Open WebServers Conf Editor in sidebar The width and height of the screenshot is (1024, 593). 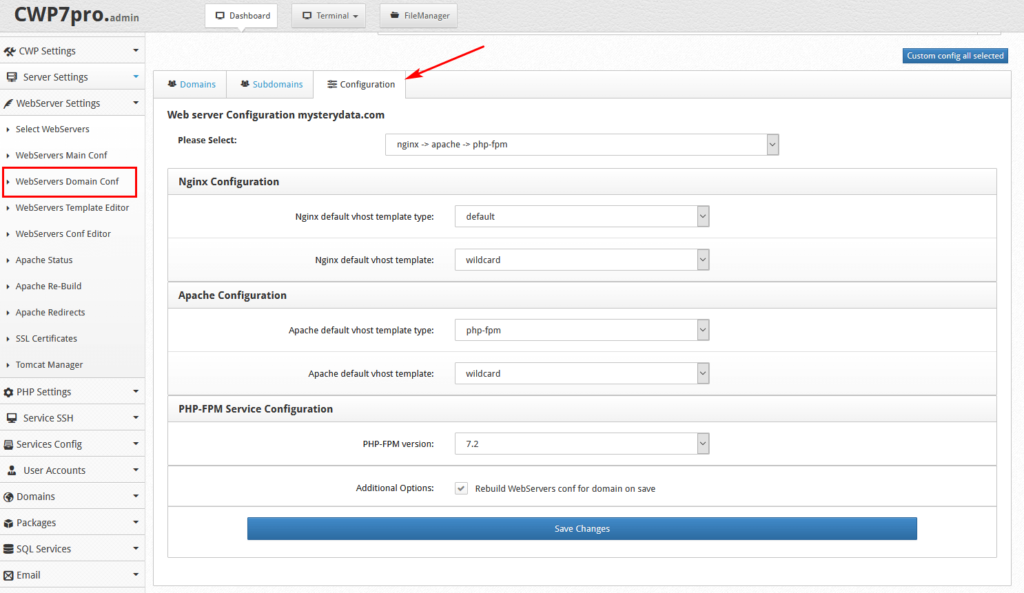65,233
